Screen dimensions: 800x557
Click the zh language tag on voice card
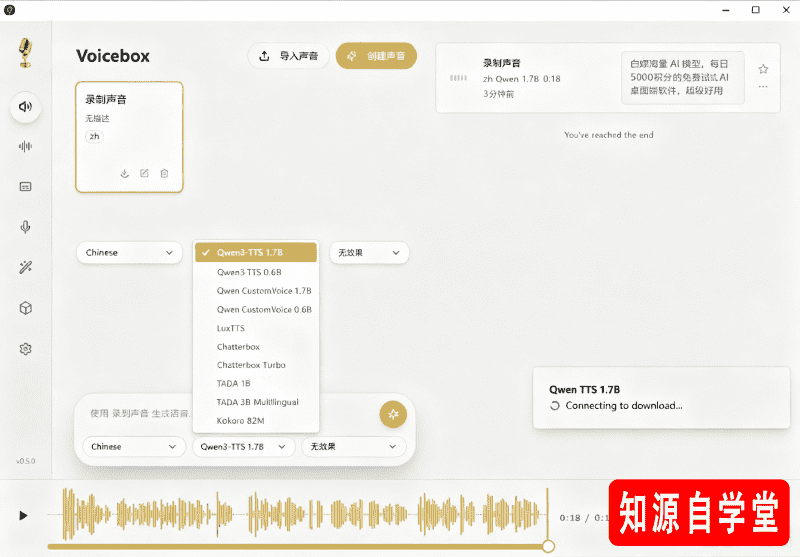[94, 137]
